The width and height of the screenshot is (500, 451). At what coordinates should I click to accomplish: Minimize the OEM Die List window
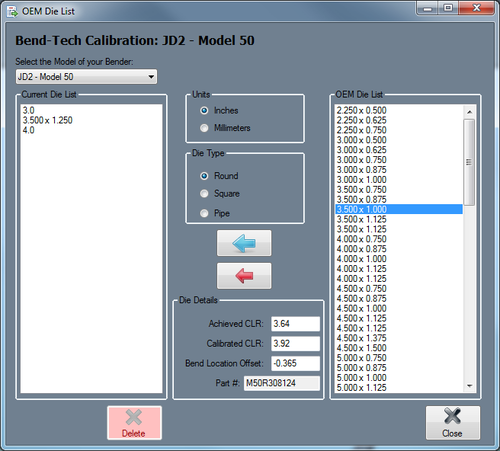[x=428, y=8]
